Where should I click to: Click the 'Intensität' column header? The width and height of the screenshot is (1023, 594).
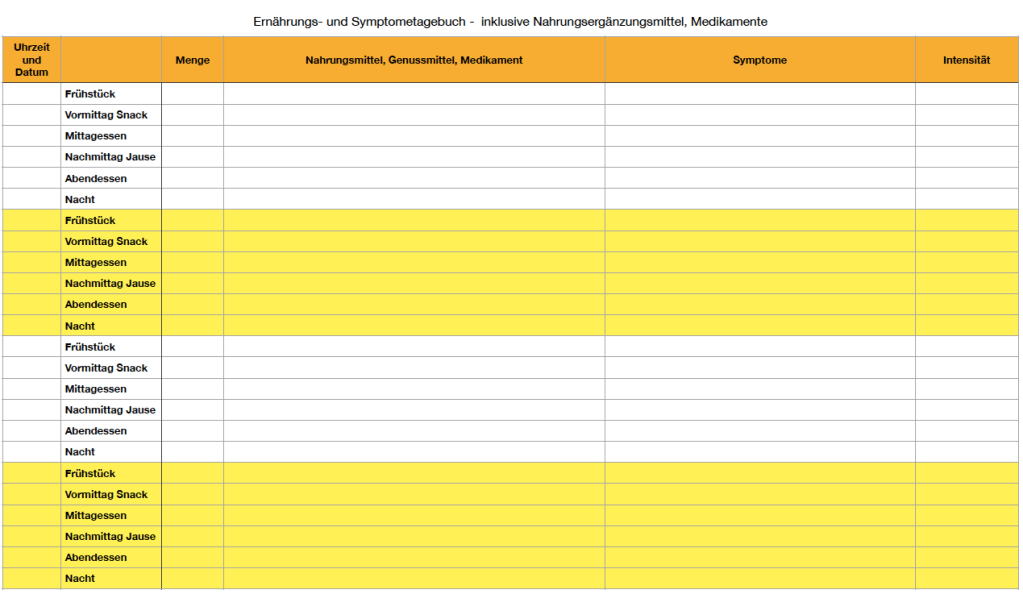[966, 60]
